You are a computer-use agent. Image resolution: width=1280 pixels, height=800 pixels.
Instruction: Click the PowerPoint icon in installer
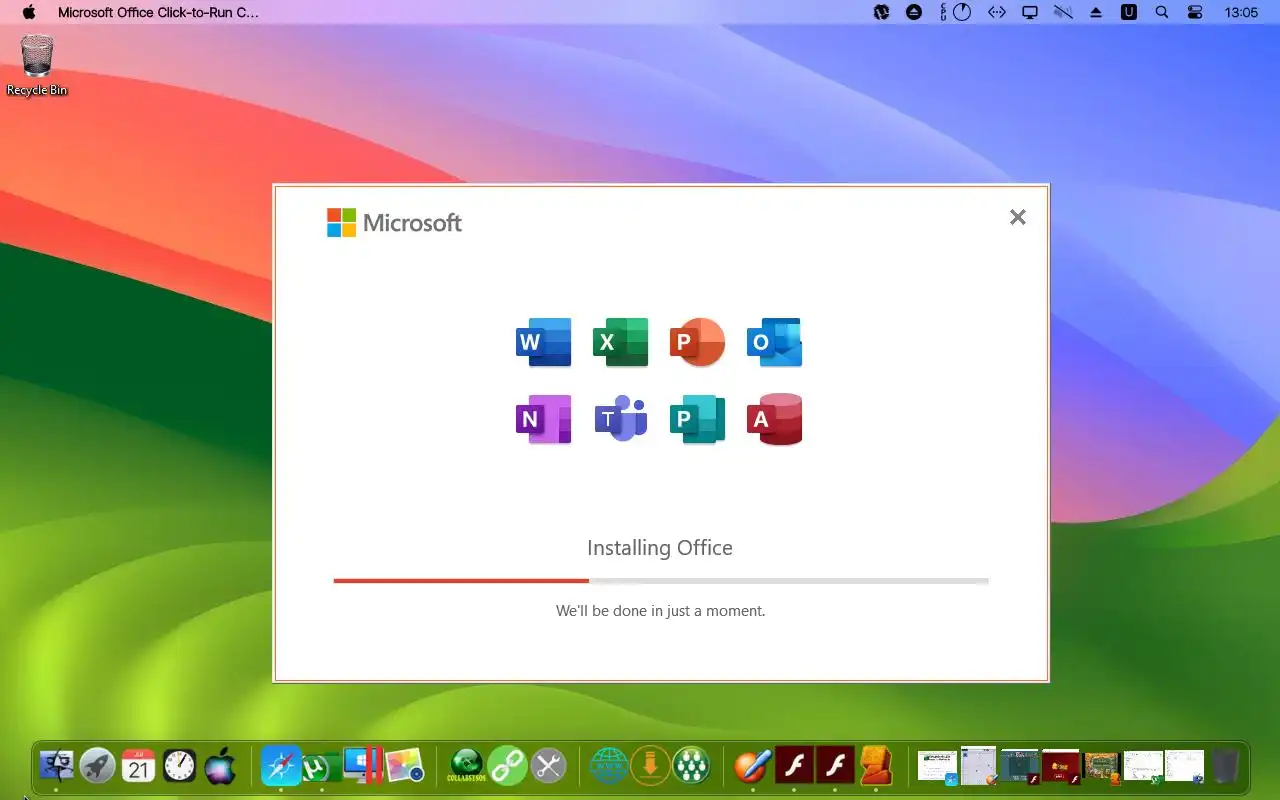click(697, 342)
